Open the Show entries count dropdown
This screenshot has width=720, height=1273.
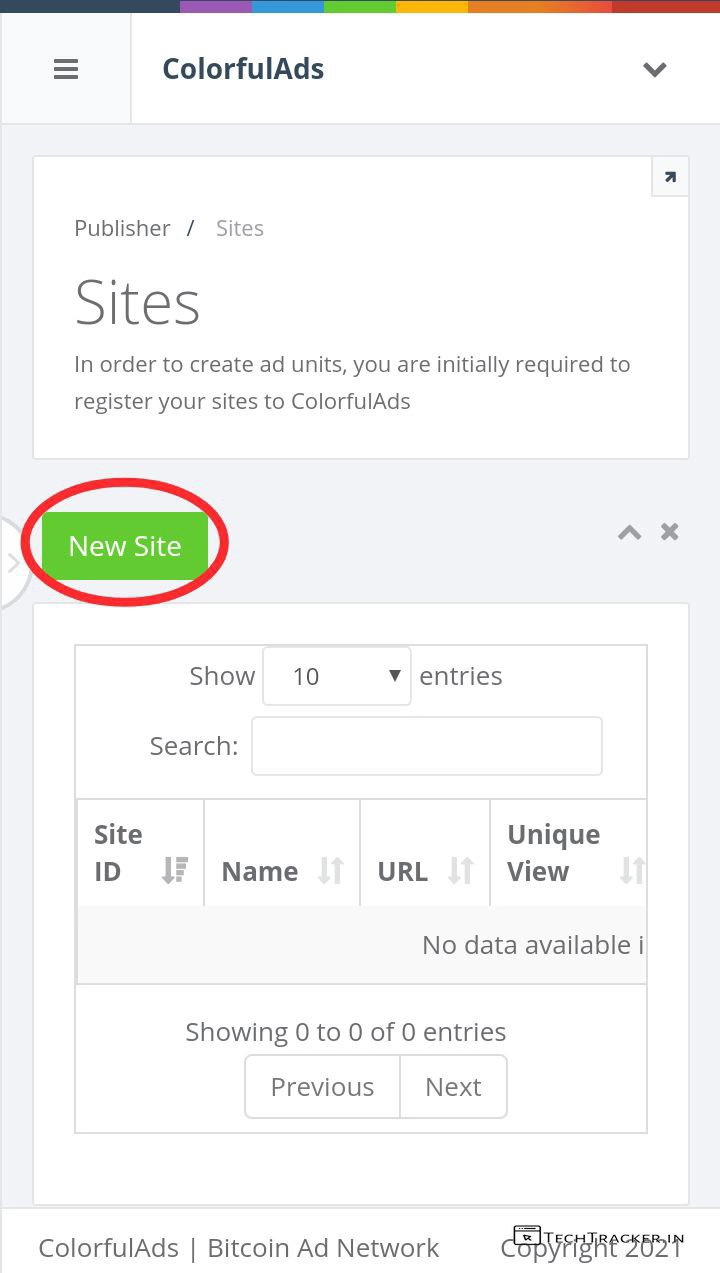[x=337, y=676]
